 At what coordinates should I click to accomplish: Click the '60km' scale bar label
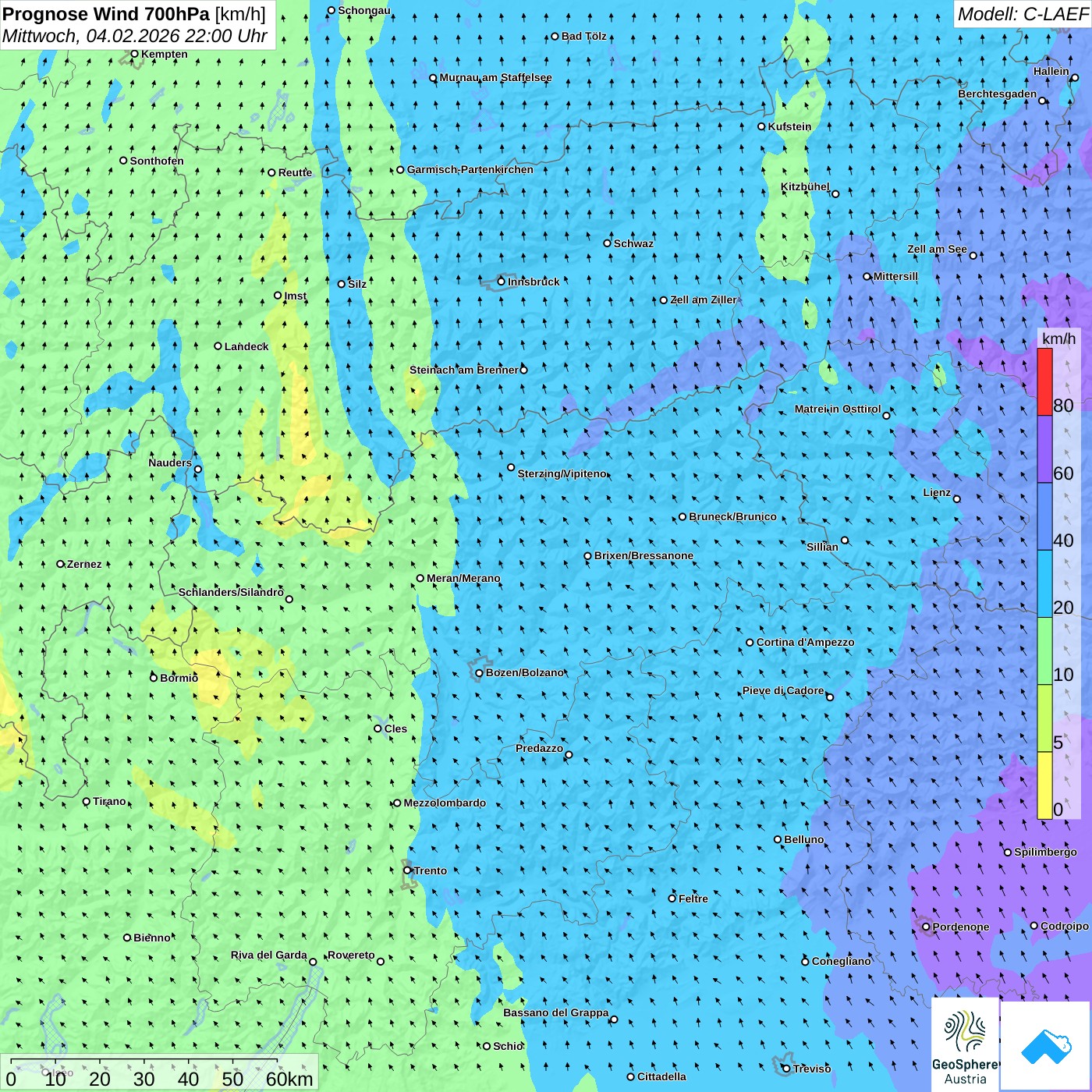(289, 1079)
